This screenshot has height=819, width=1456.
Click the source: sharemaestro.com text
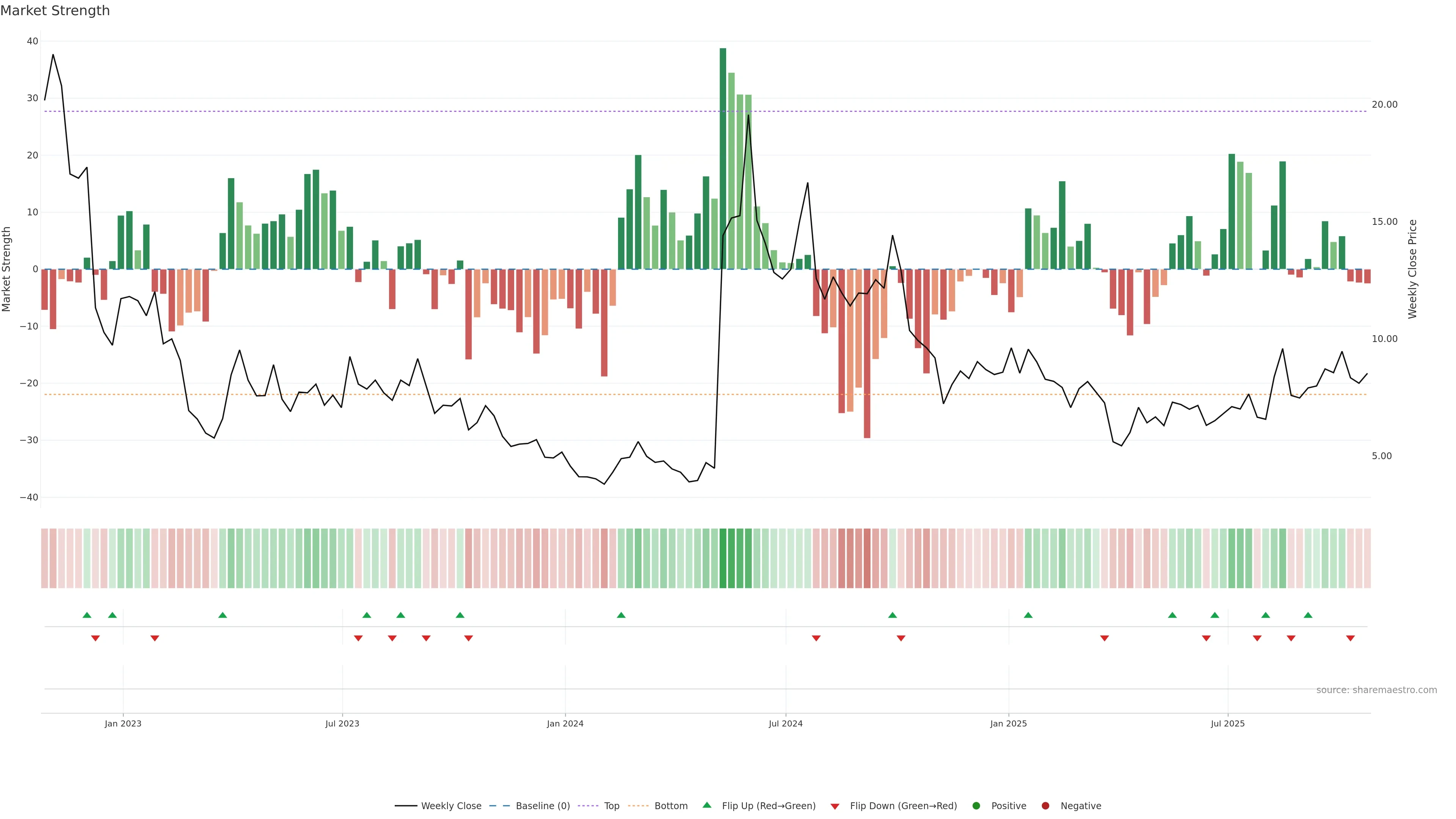(x=1376, y=690)
